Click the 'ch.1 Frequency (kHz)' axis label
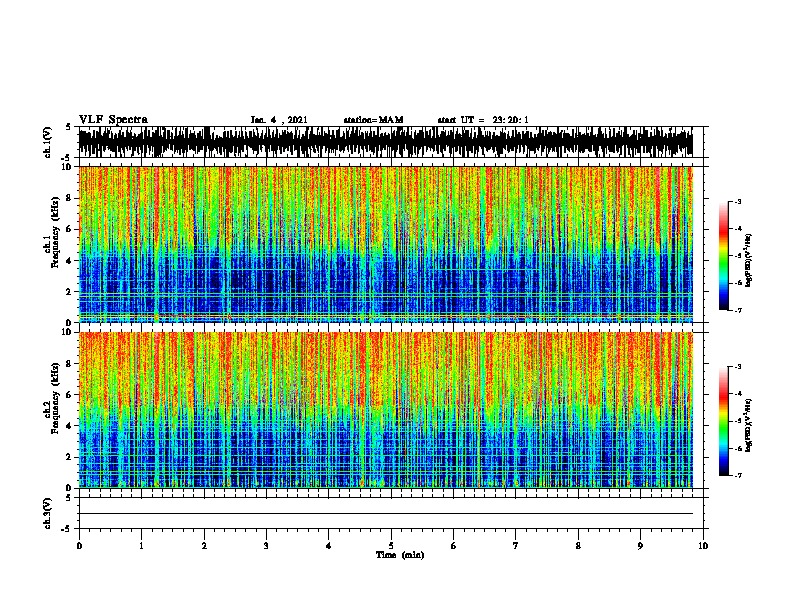The height and width of the screenshot is (612, 792). pyautogui.click(x=51, y=233)
